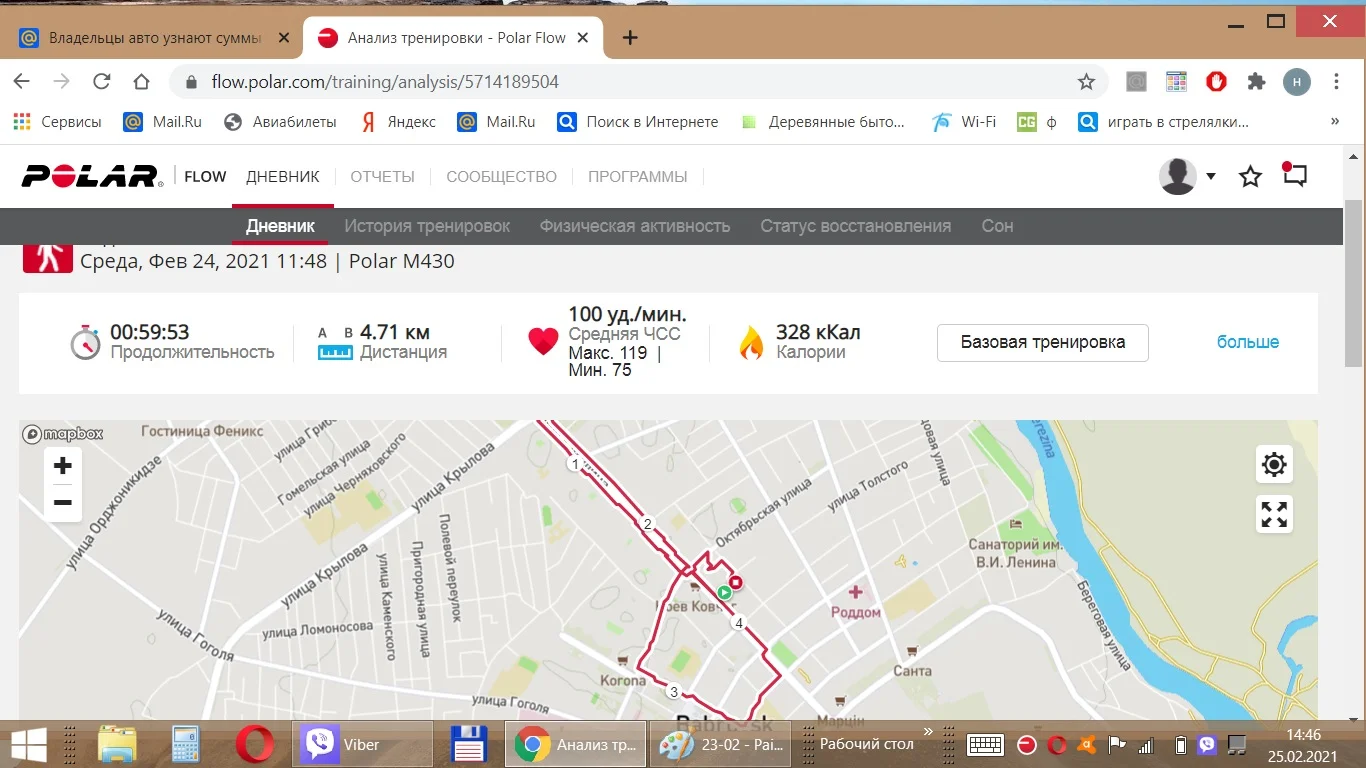Click the page vertical scrollbar
This screenshot has height=768, width=1366.
(x=1353, y=282)
